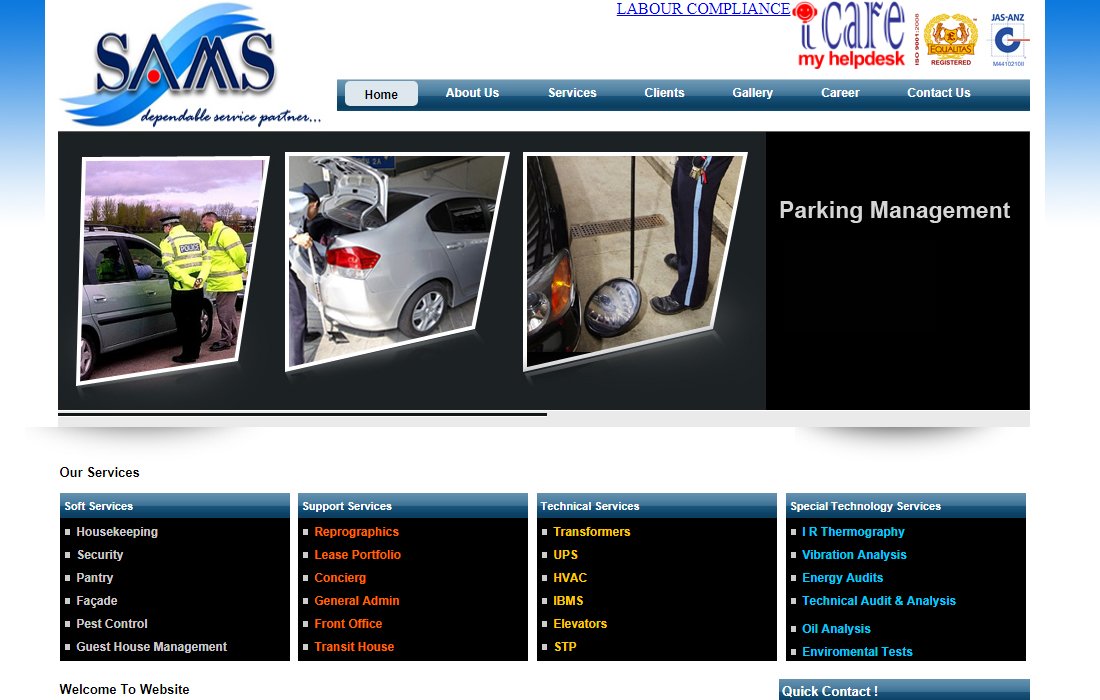Click the SAMS company logo
Viewport: 1100px width, 700px height.
pos(190,65)
